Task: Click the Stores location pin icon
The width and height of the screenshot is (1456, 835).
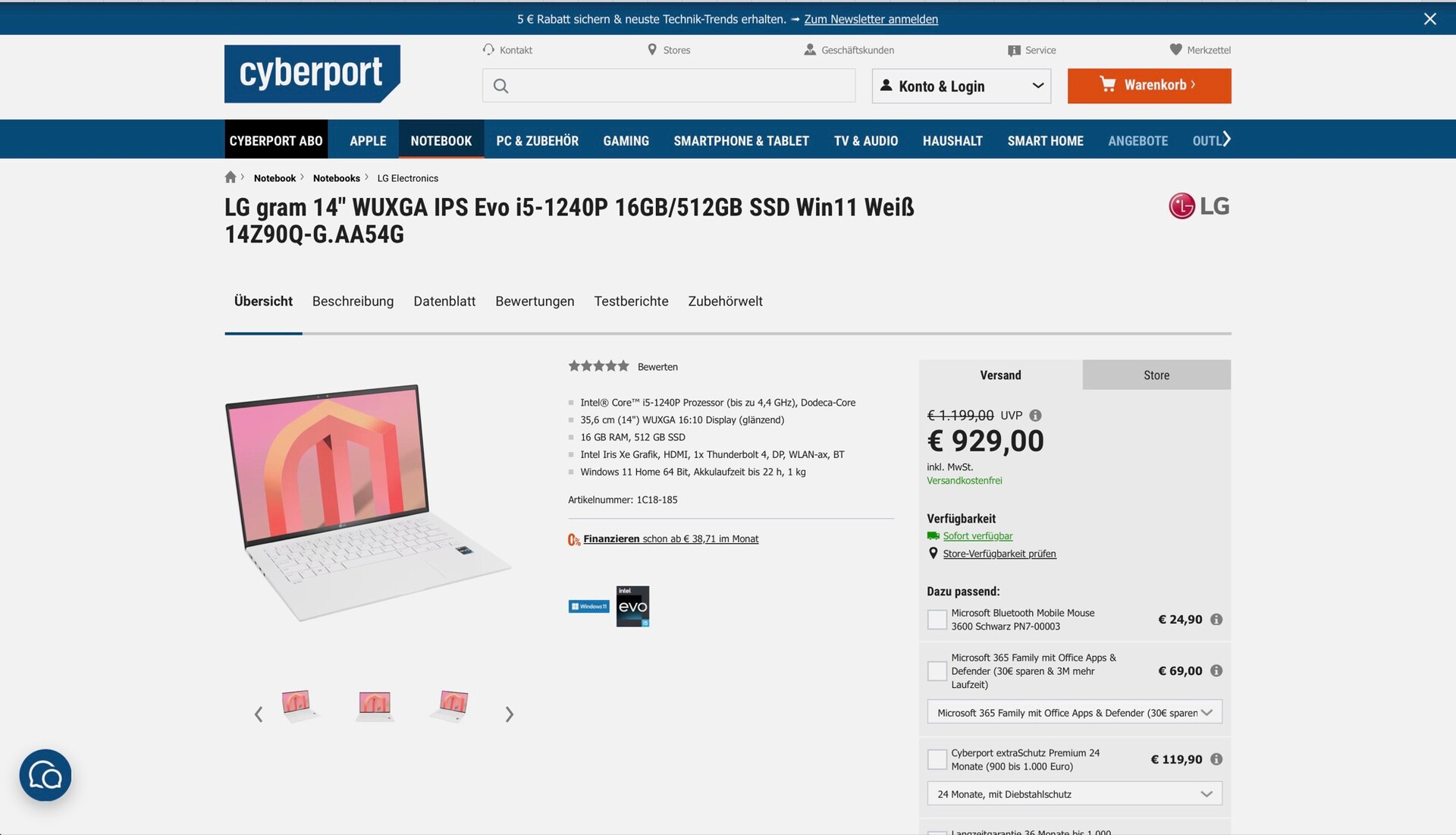Action: tap(651, 49)
